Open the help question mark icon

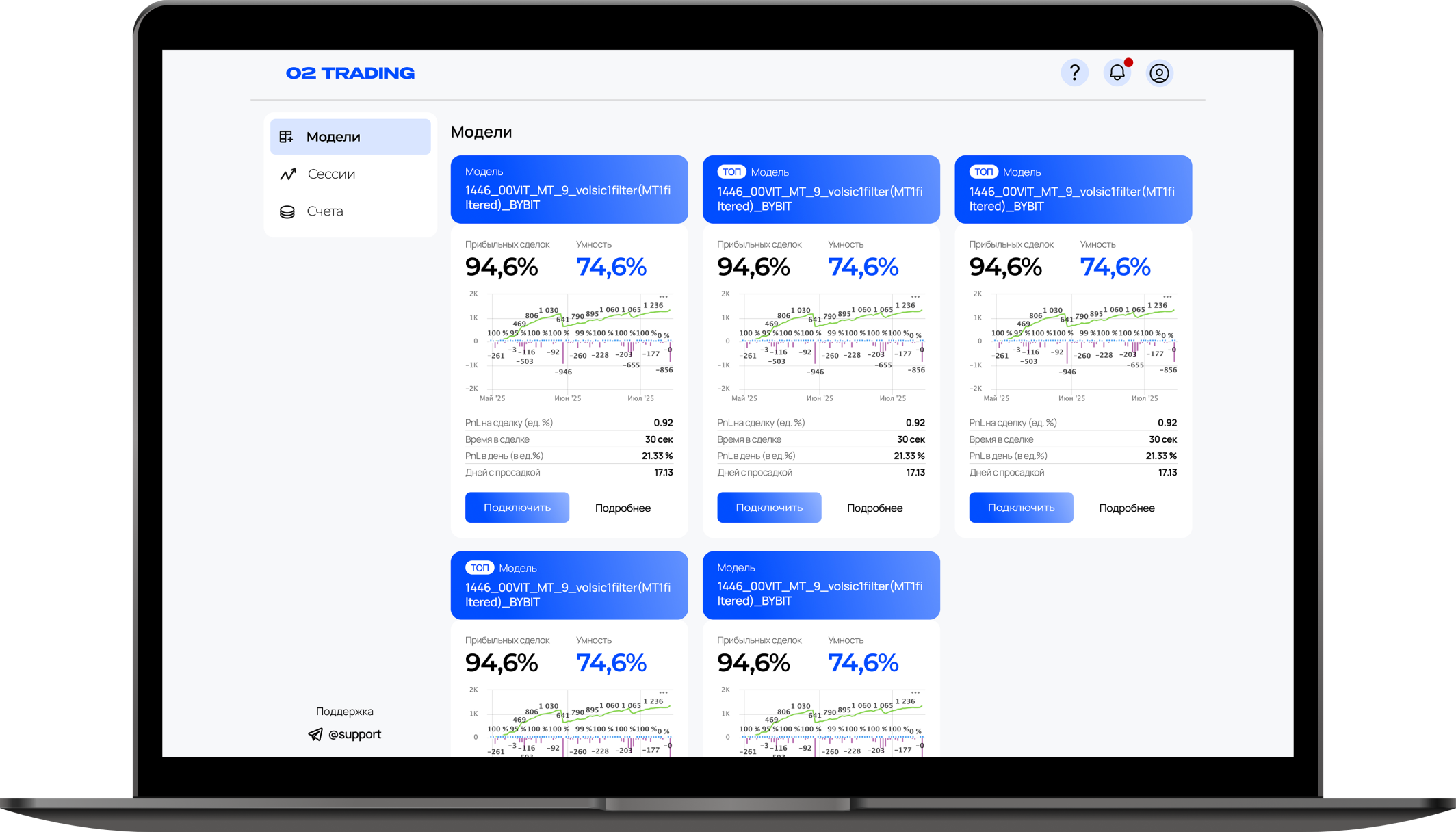1074,73
